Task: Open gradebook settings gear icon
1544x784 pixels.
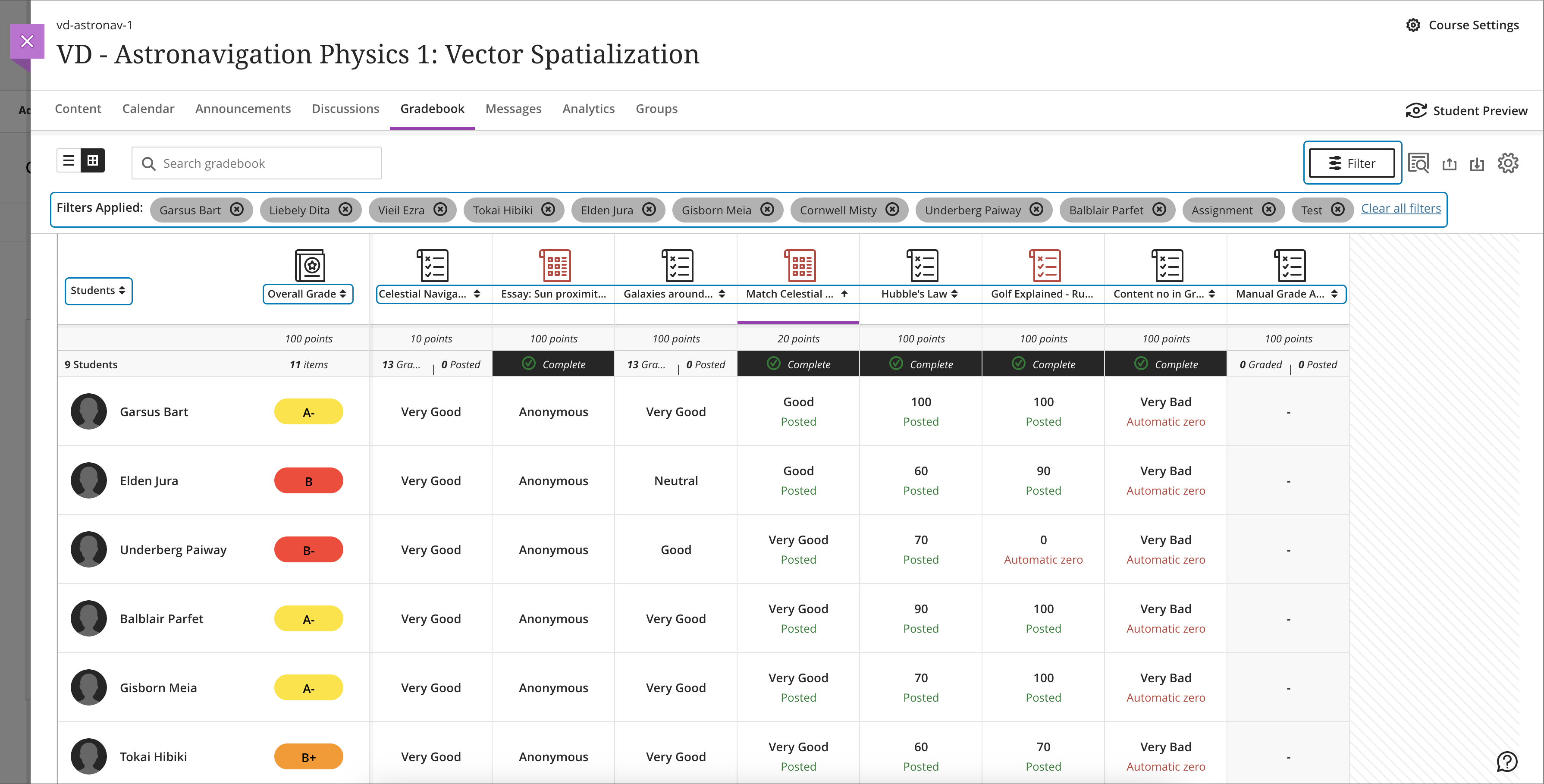Action: pos(1507,163)
